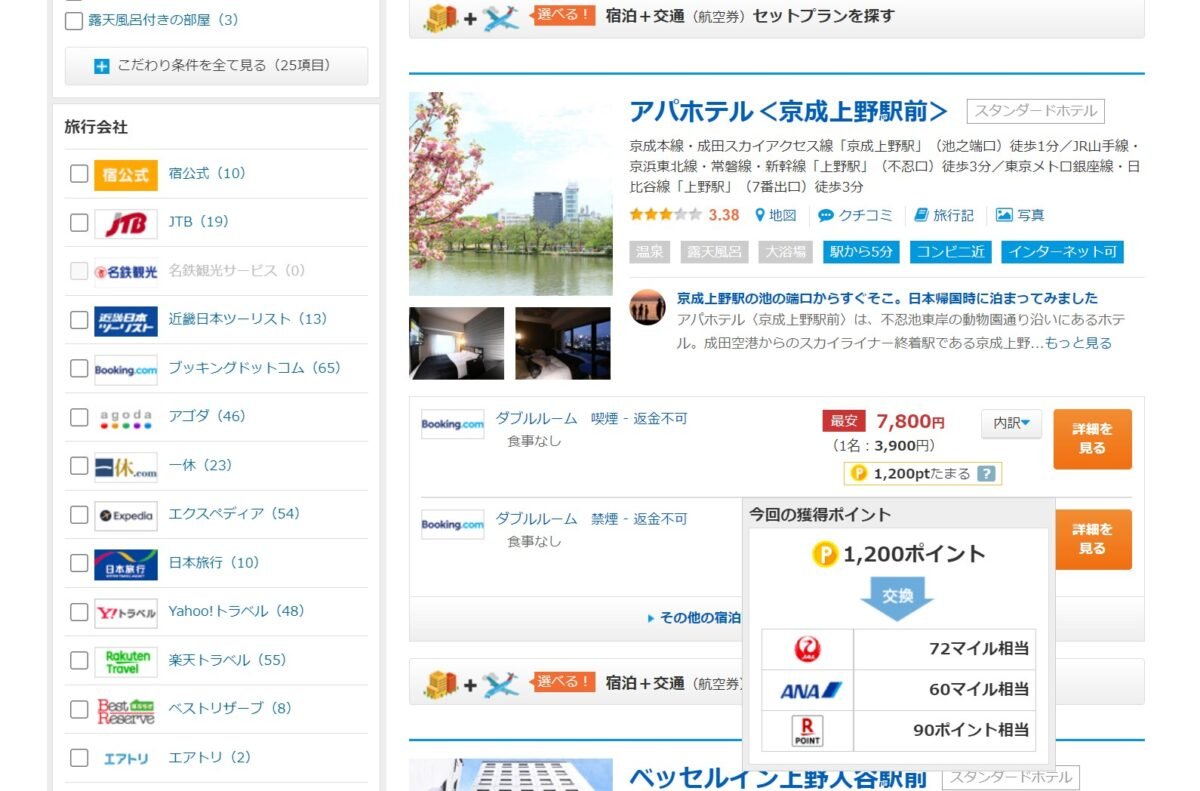This screenshot has width=1200, height=791.
Task: Click the question mark help icon near points
Action: (988, 474)
